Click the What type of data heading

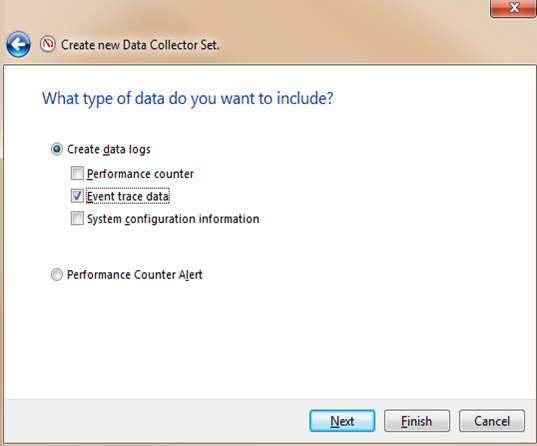pos(187,99)
